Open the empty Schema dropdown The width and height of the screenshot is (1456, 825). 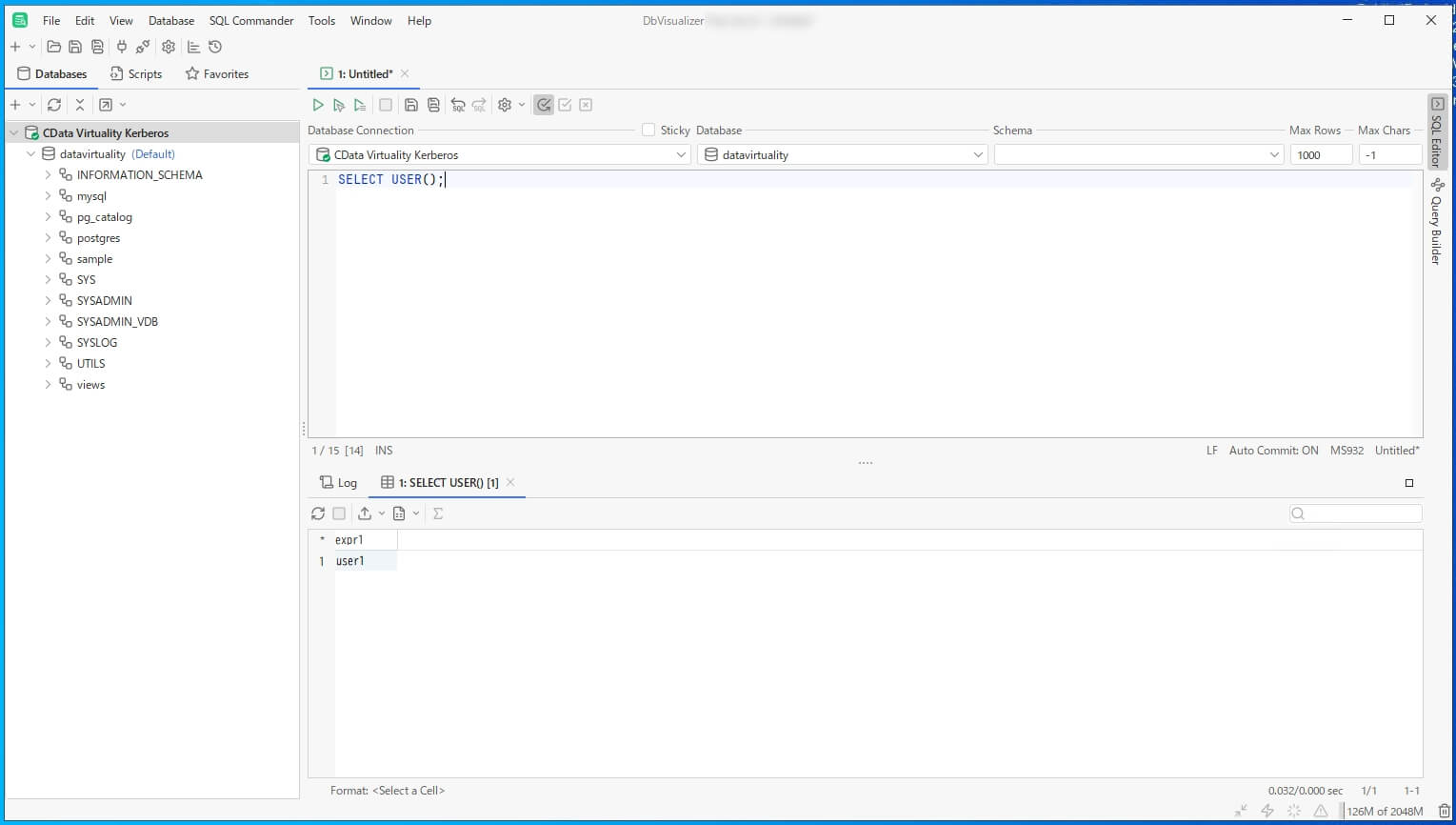pyautogui.click(x=1139, y=154)
